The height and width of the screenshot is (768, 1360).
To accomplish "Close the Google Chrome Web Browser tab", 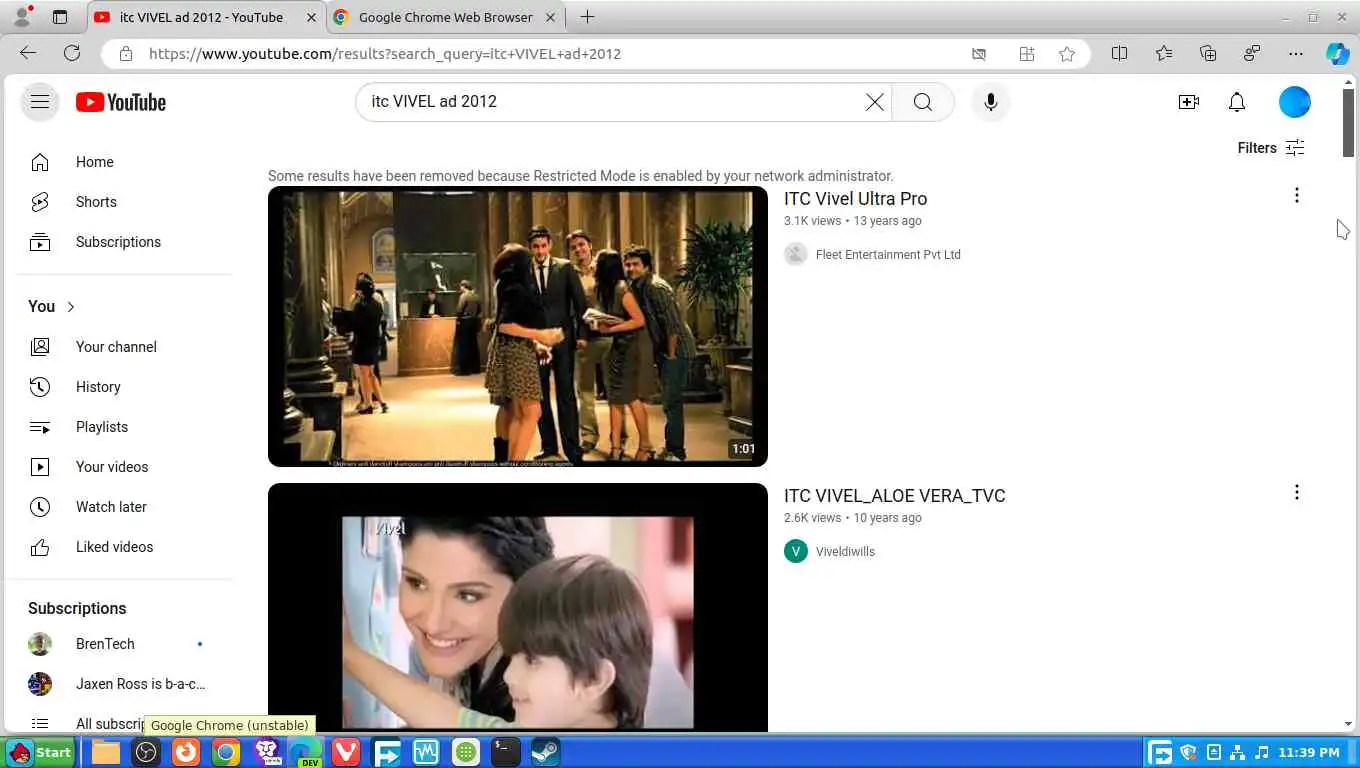I will 551,17.
